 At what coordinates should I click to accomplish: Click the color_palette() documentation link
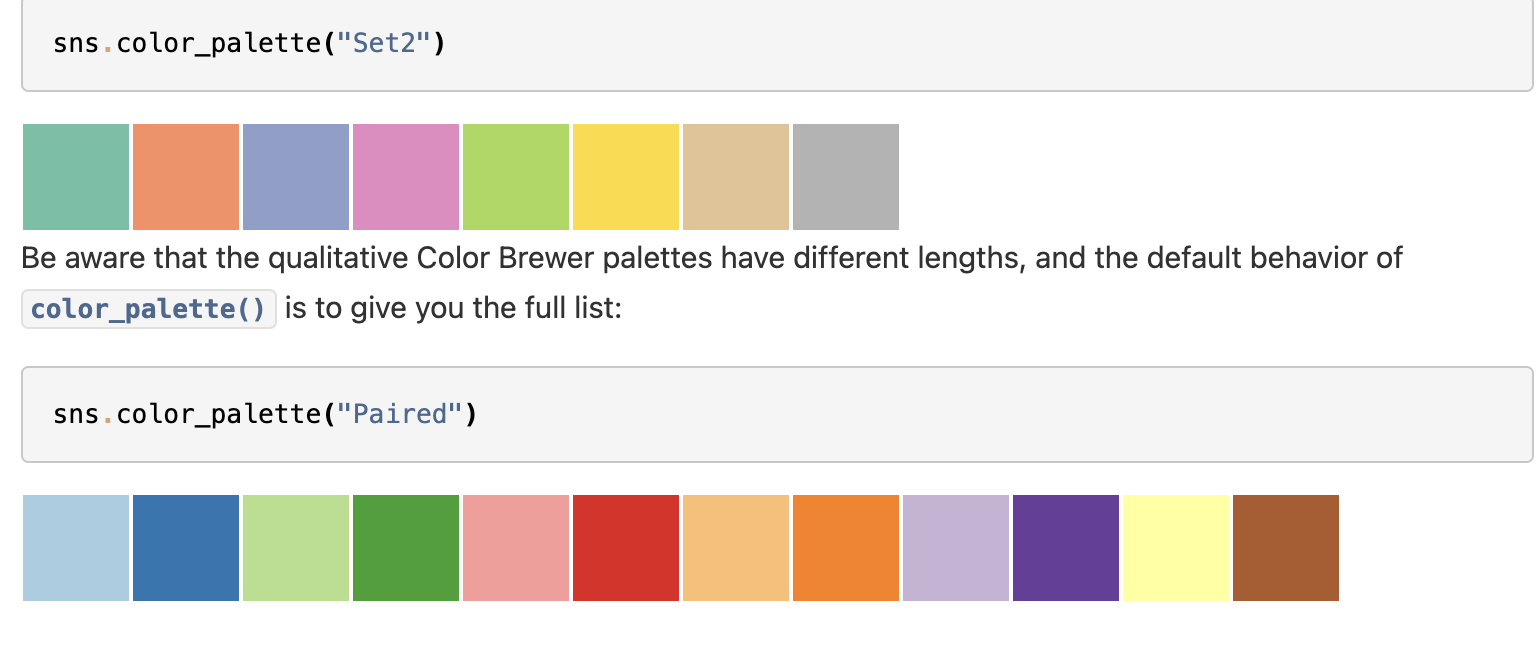149,309
